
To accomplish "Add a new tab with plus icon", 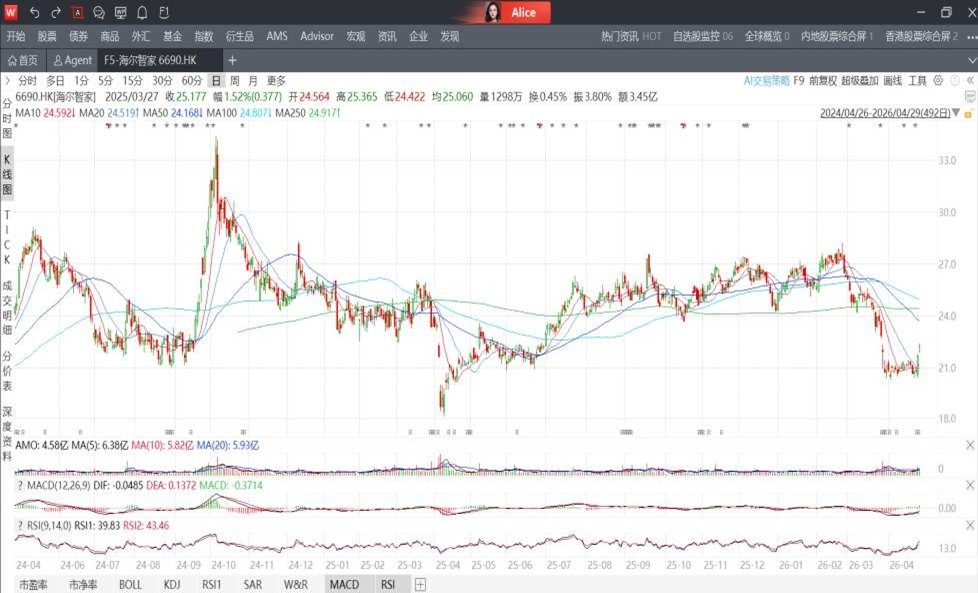I will [x=233, y=61].
